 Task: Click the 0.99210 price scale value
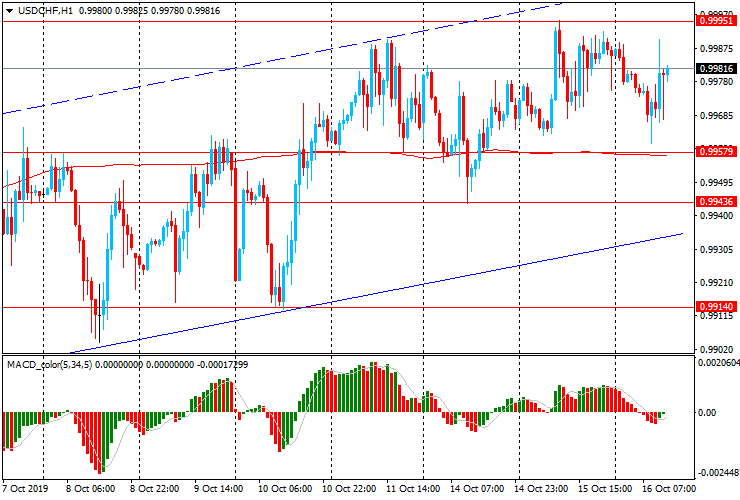[717, 283]
